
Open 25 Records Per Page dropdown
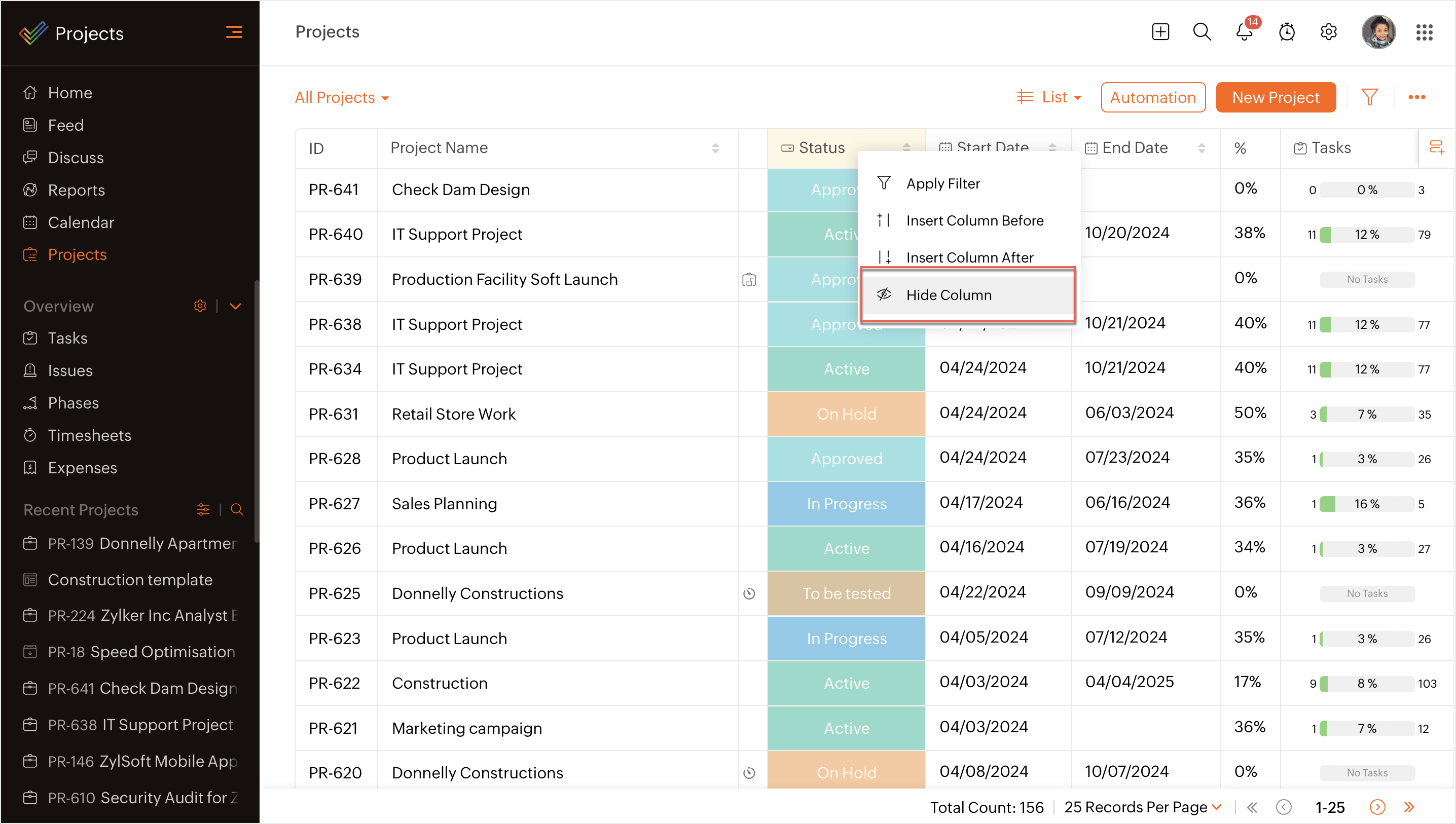1142,807
